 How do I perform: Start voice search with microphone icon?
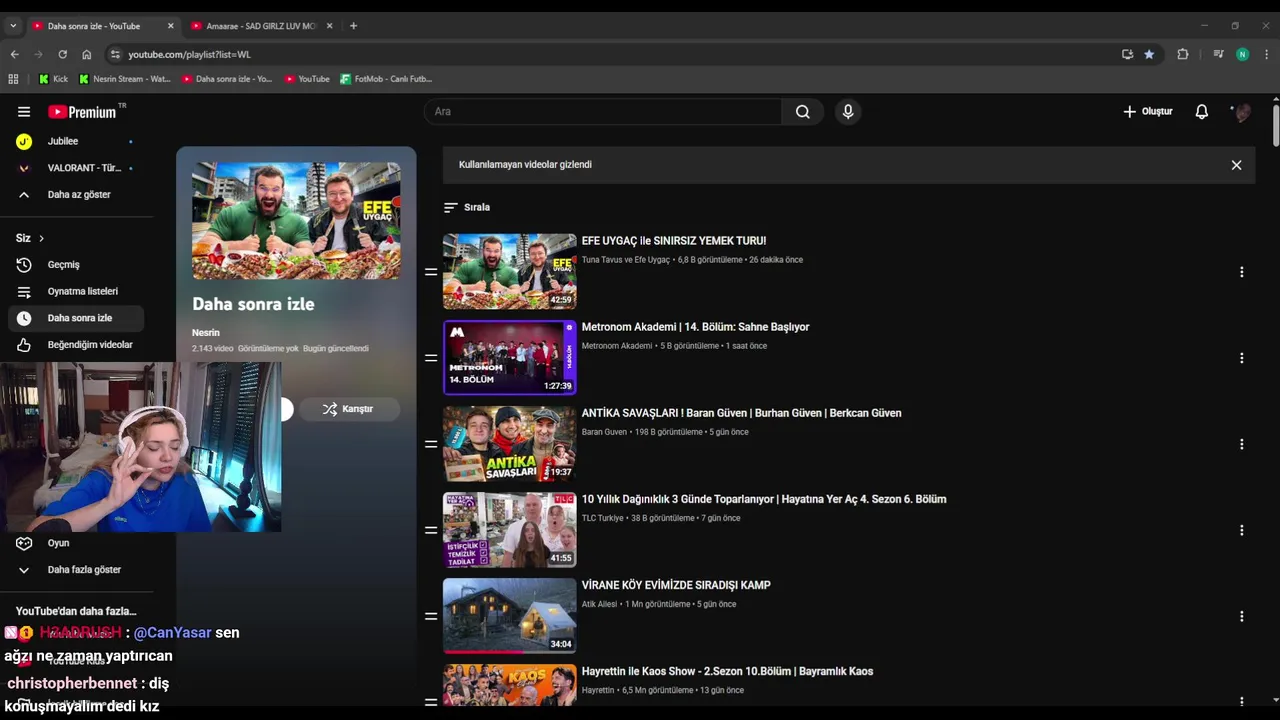(848, 112)
